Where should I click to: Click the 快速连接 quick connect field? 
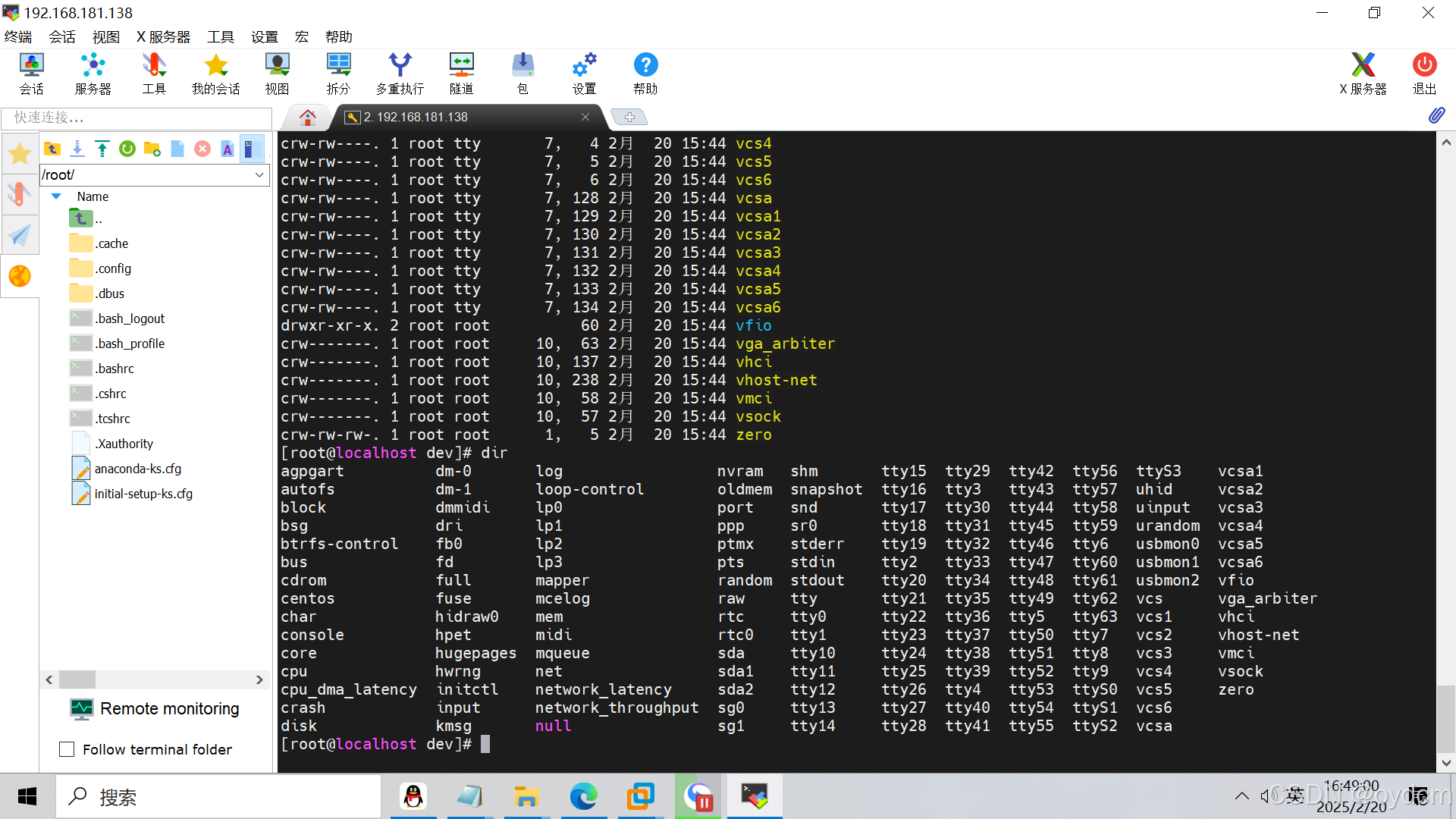click(x=136, y=118)
